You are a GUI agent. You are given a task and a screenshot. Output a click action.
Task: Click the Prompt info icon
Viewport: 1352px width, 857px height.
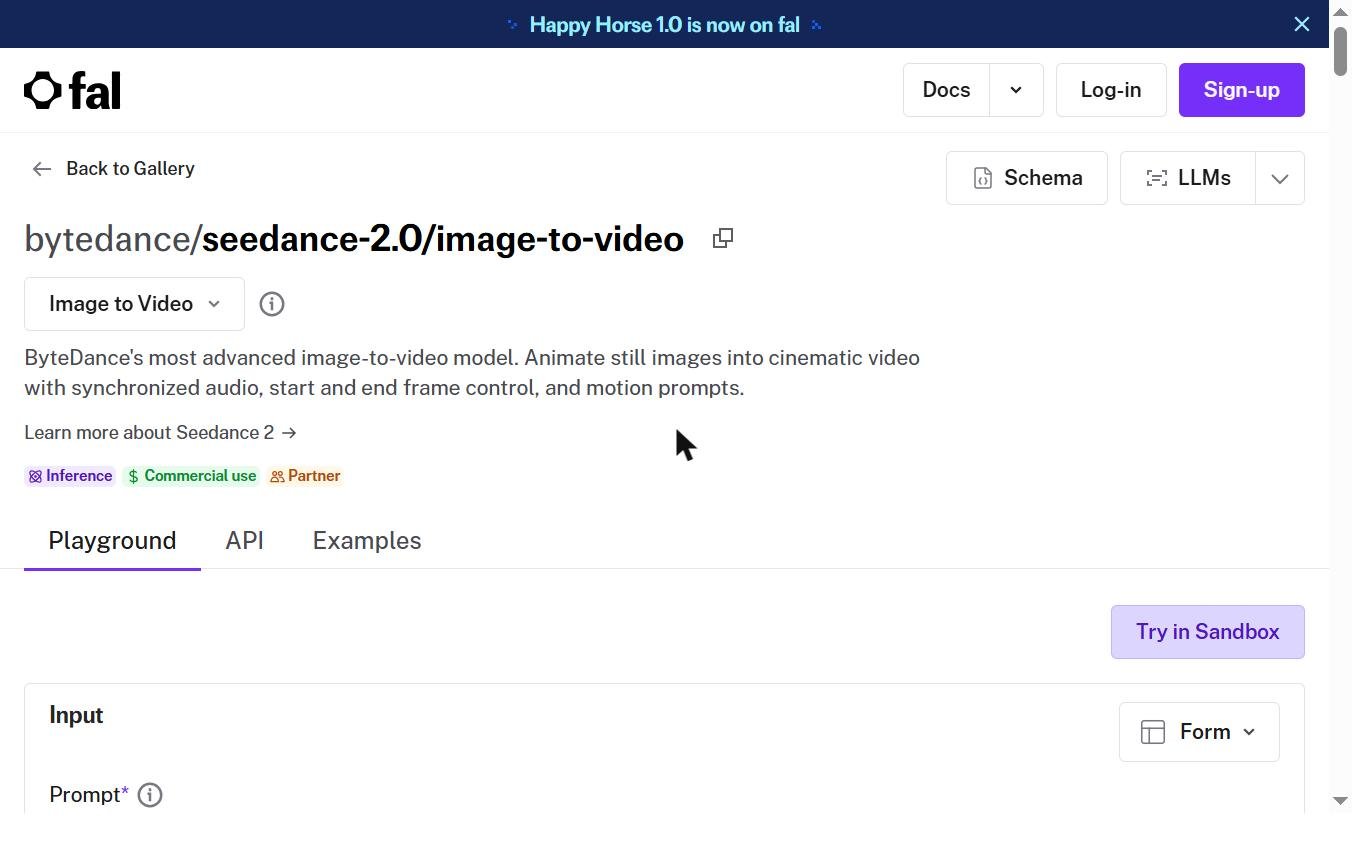point(150,795)
